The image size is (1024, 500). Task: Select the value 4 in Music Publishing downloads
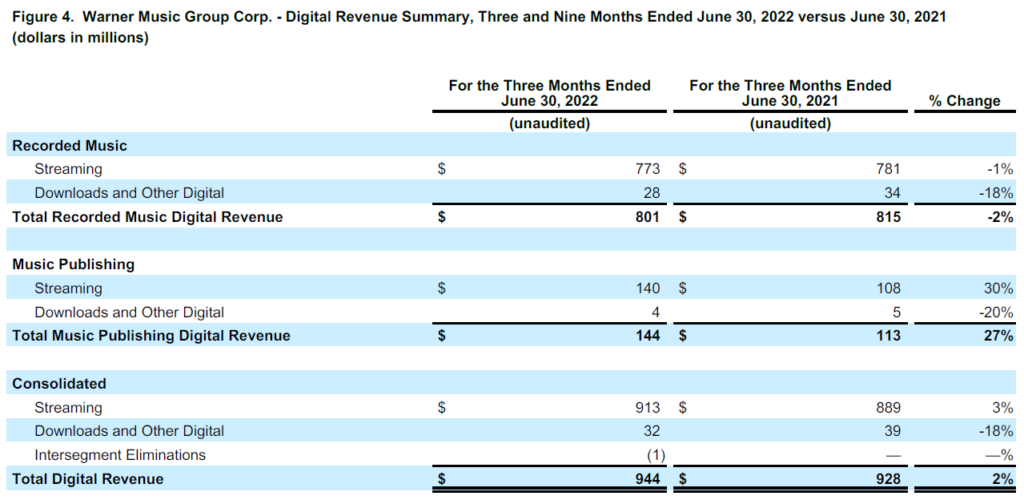[x=657, y=312]
